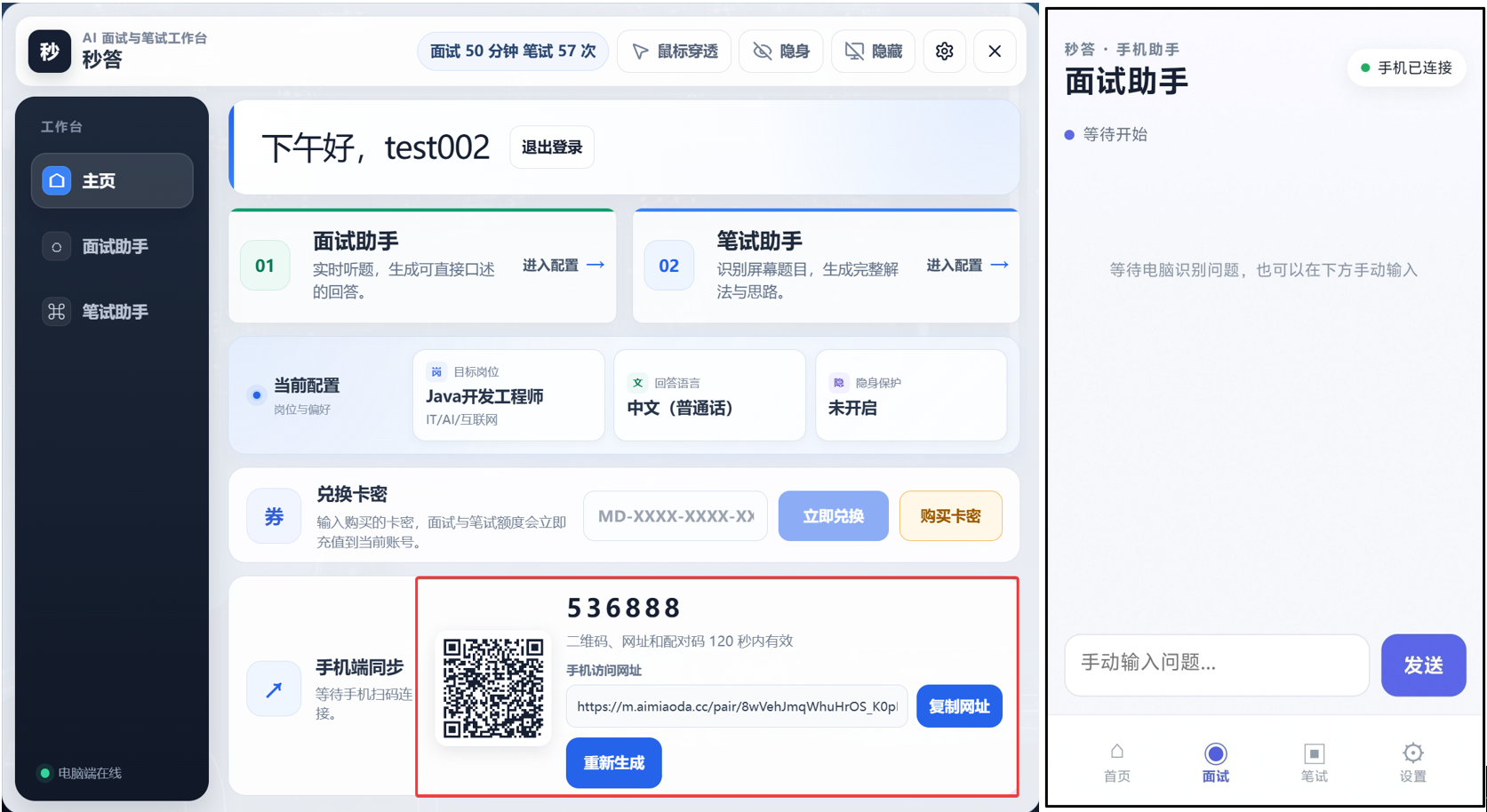Click 发送 button in phone window
This screenshot has height=812, width=1487.
(x=1423, y=665)
